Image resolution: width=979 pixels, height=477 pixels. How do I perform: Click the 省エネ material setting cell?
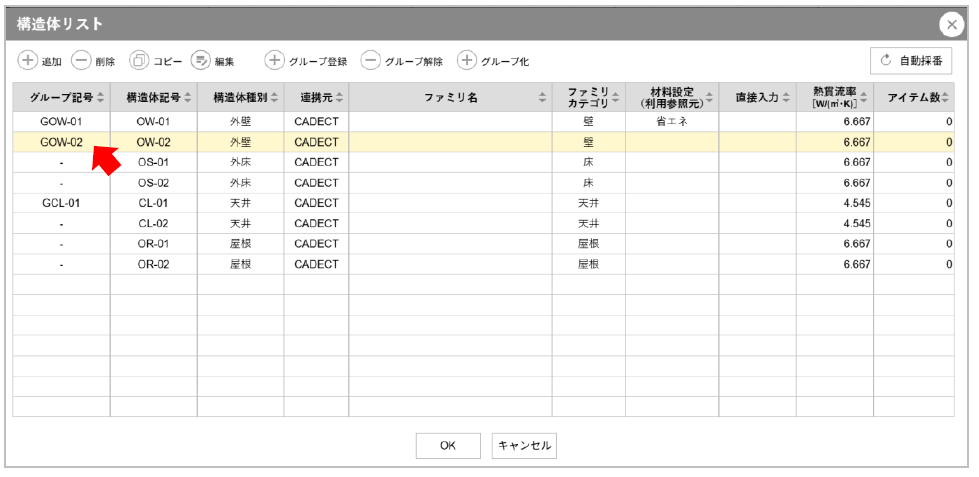671,121
